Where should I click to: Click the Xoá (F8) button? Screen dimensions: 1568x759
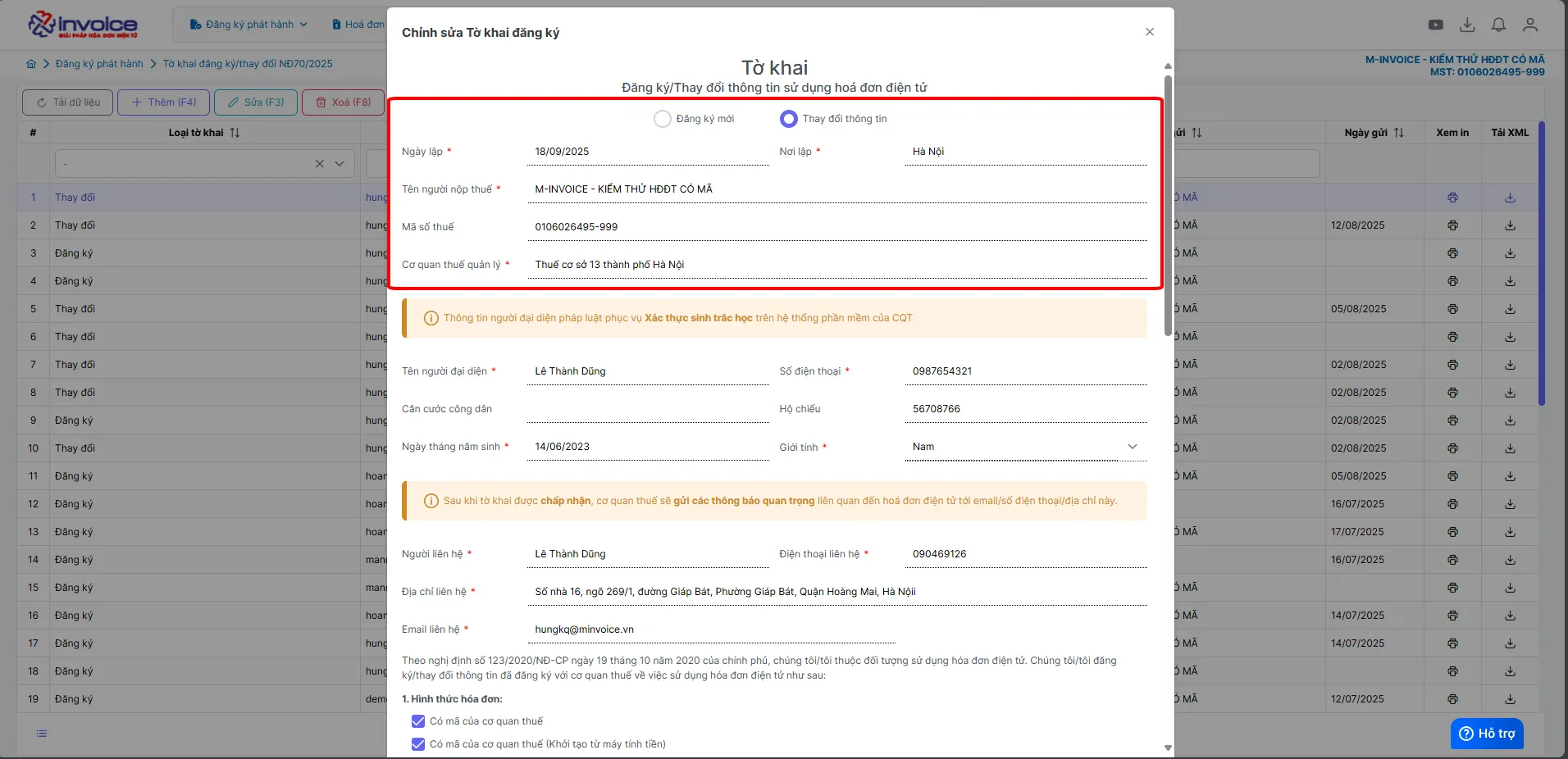pos(344,102)
